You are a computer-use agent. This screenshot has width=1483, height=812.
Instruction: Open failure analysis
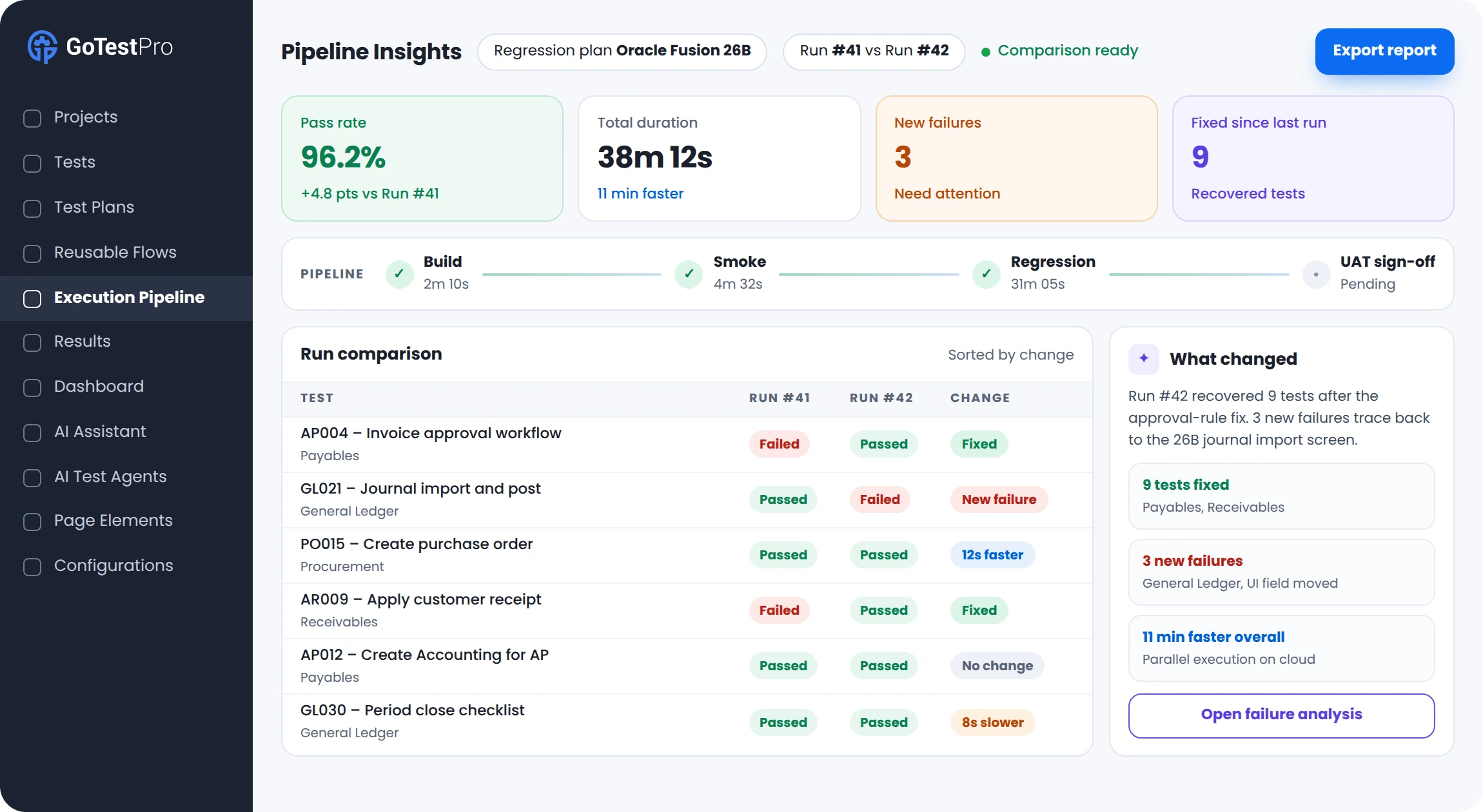1281,715
